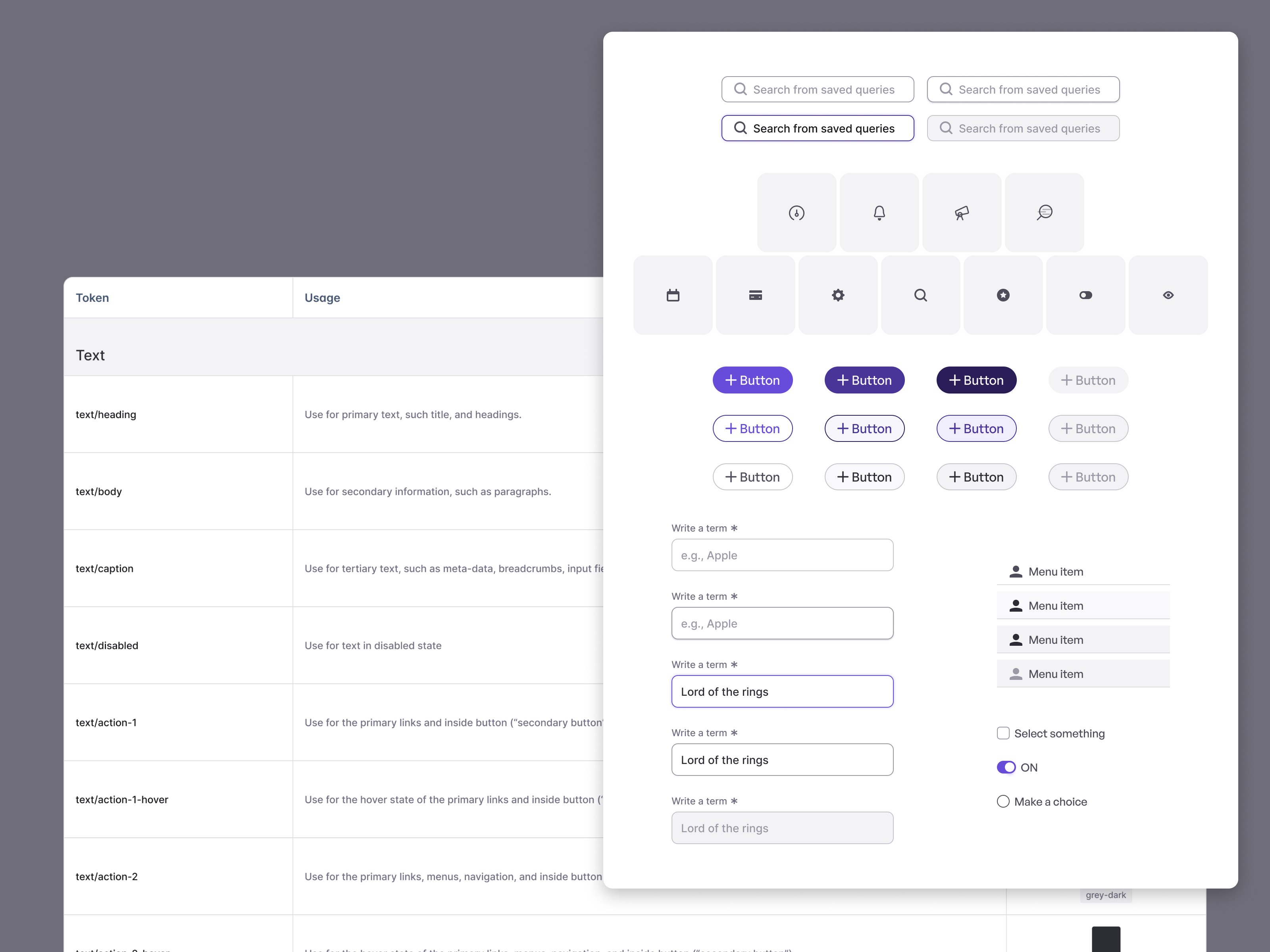This screenshot has width=1270, height=952.
Task: Focus the e.g., Apple input field
Action: 782,555
